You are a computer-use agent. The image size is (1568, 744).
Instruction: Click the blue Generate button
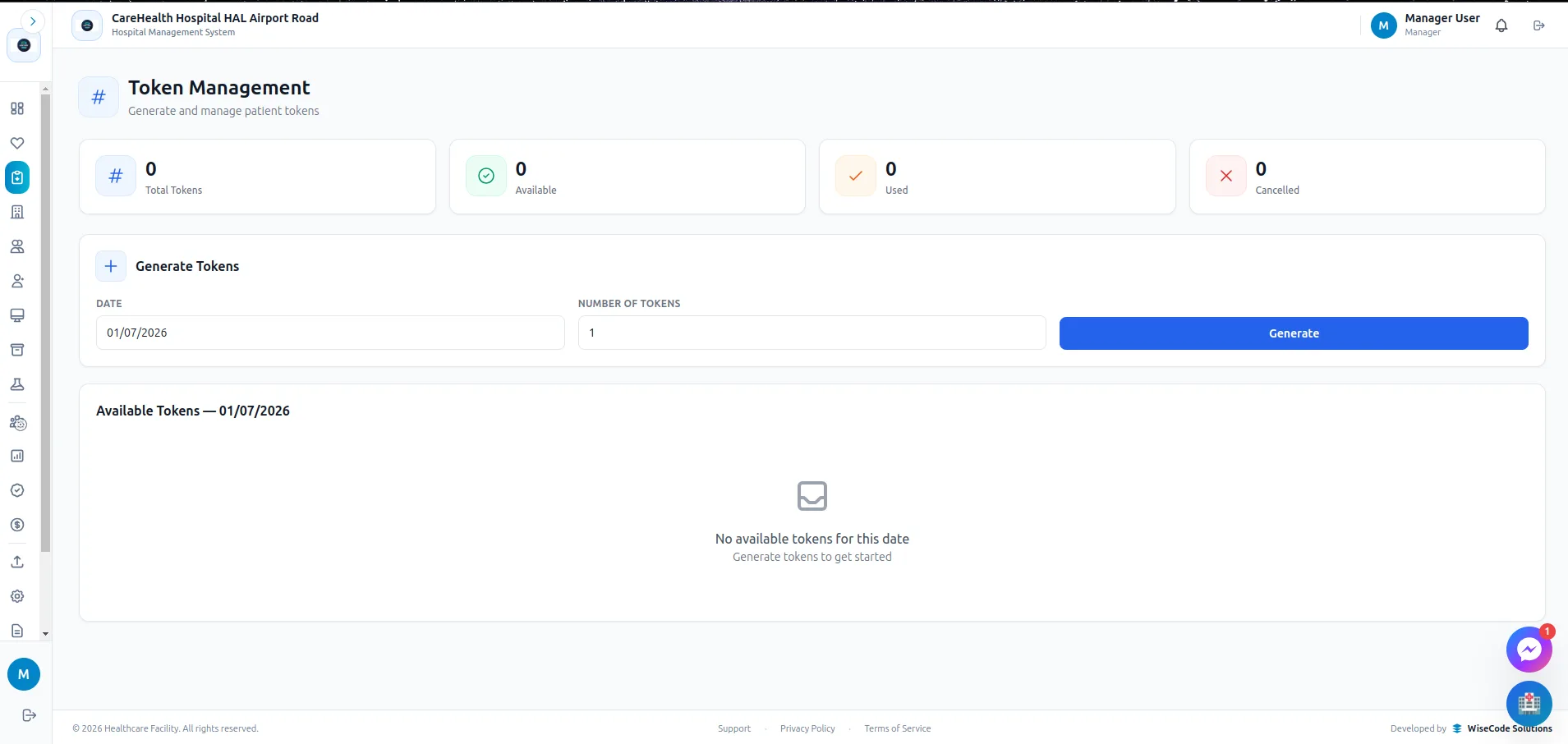[x=1294, y=333]
